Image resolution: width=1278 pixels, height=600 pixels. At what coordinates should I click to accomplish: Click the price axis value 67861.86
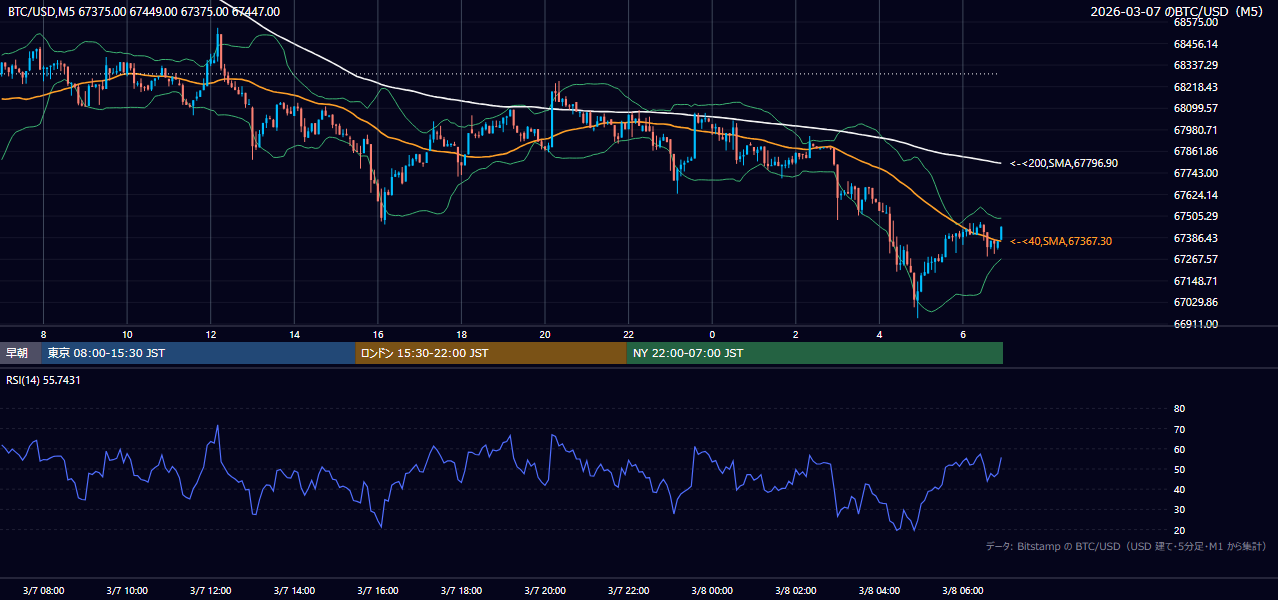[1195, 151]
